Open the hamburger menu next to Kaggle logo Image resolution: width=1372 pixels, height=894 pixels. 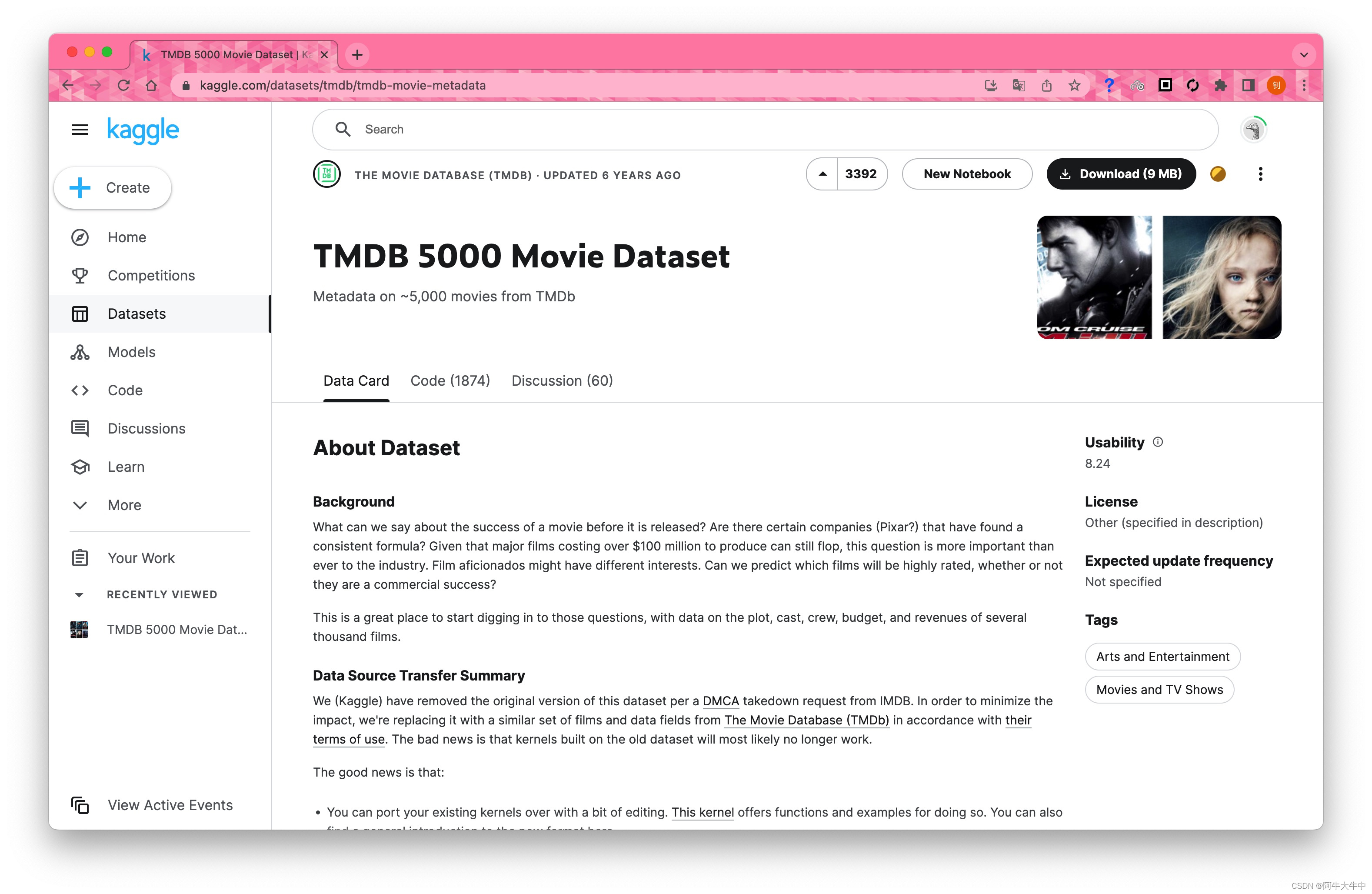[x=80, y=130]
